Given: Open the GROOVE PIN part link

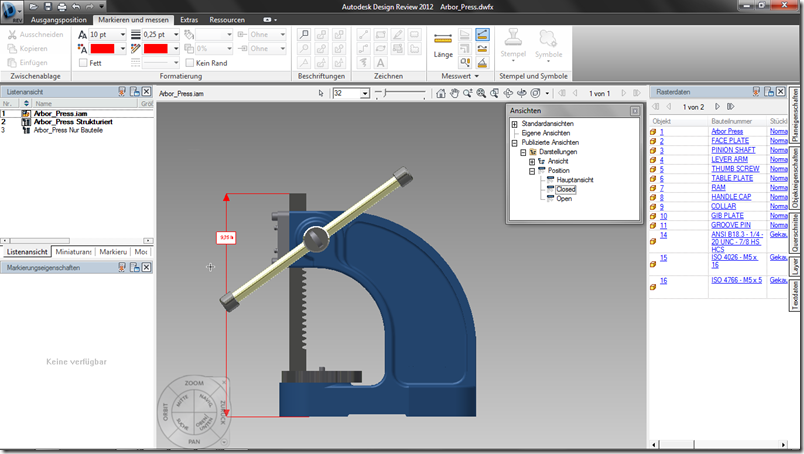Looking at the screenshot, I should coord(731,225).
